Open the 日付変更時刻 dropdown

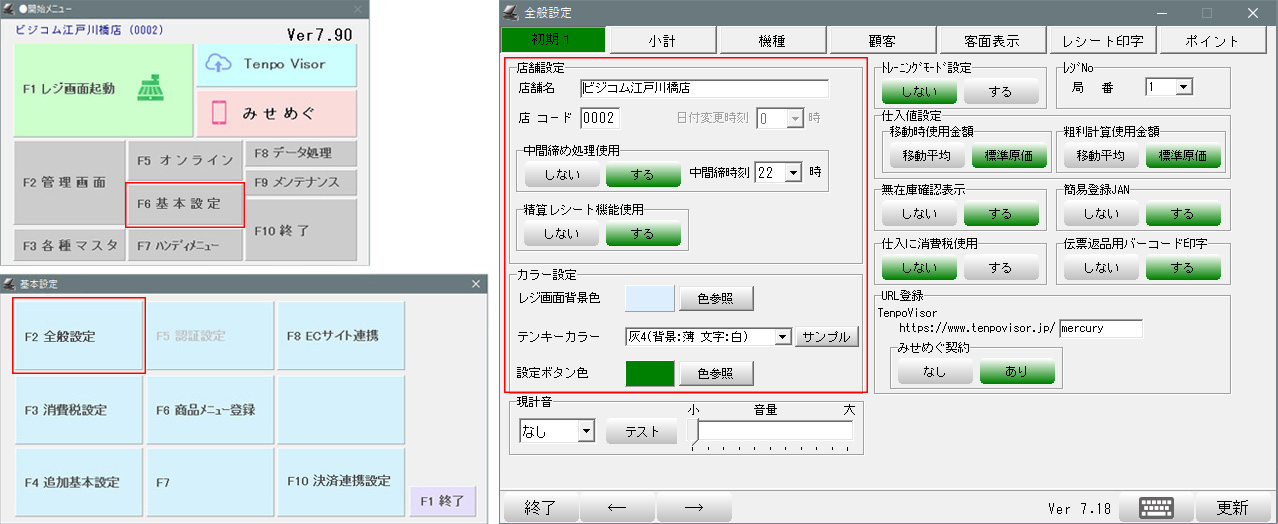pyautogui.click(x=794, y=118)
